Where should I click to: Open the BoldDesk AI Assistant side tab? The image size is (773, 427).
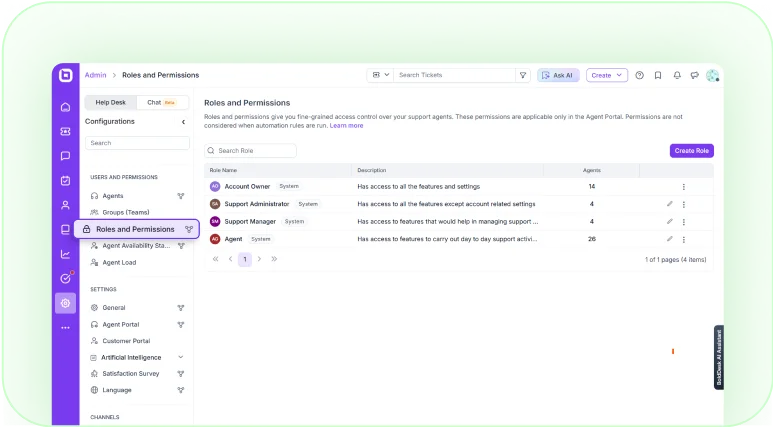pyautogui.click(x=719, y=357)
